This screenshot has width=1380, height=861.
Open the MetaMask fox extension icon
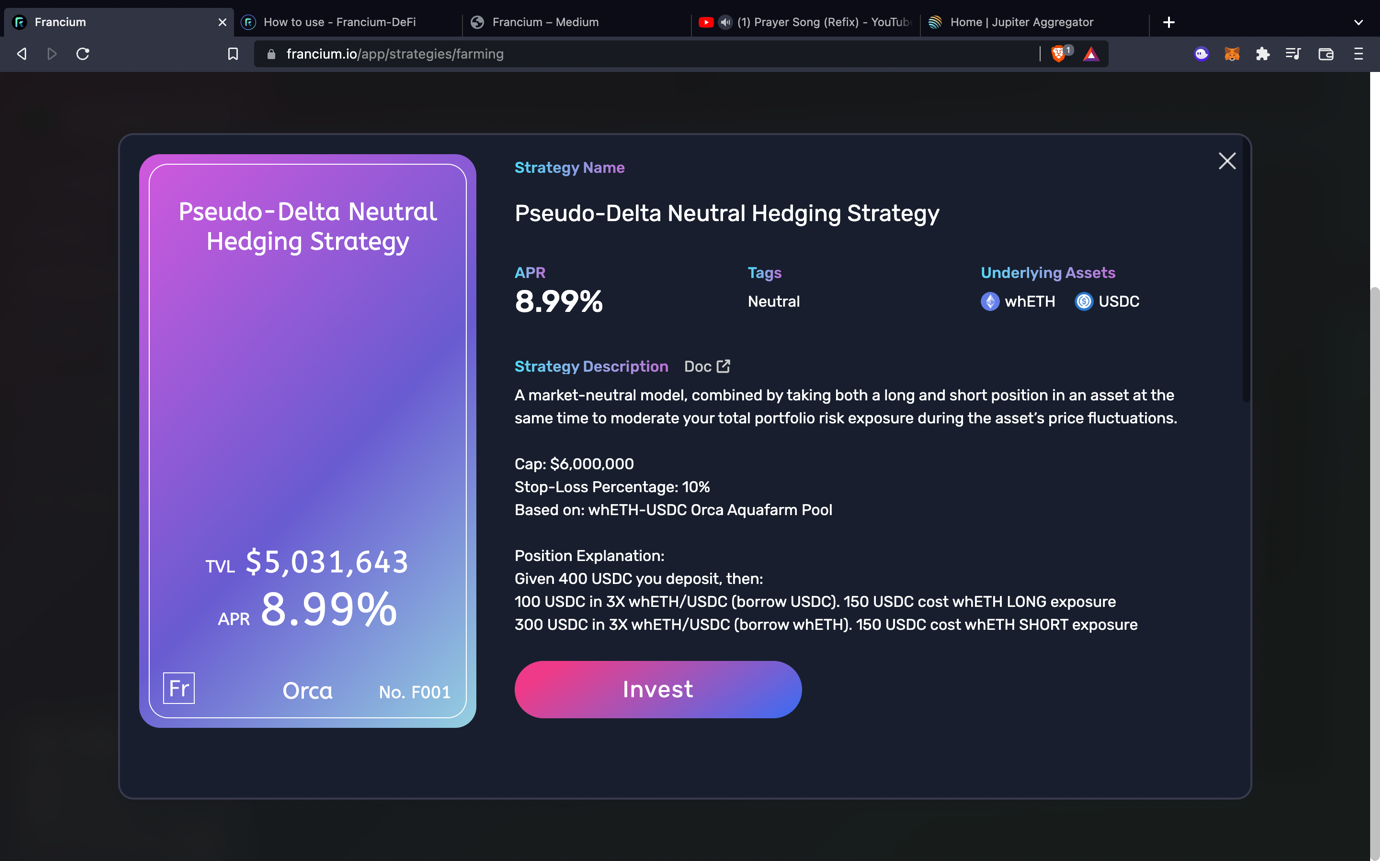(1232, 54)
